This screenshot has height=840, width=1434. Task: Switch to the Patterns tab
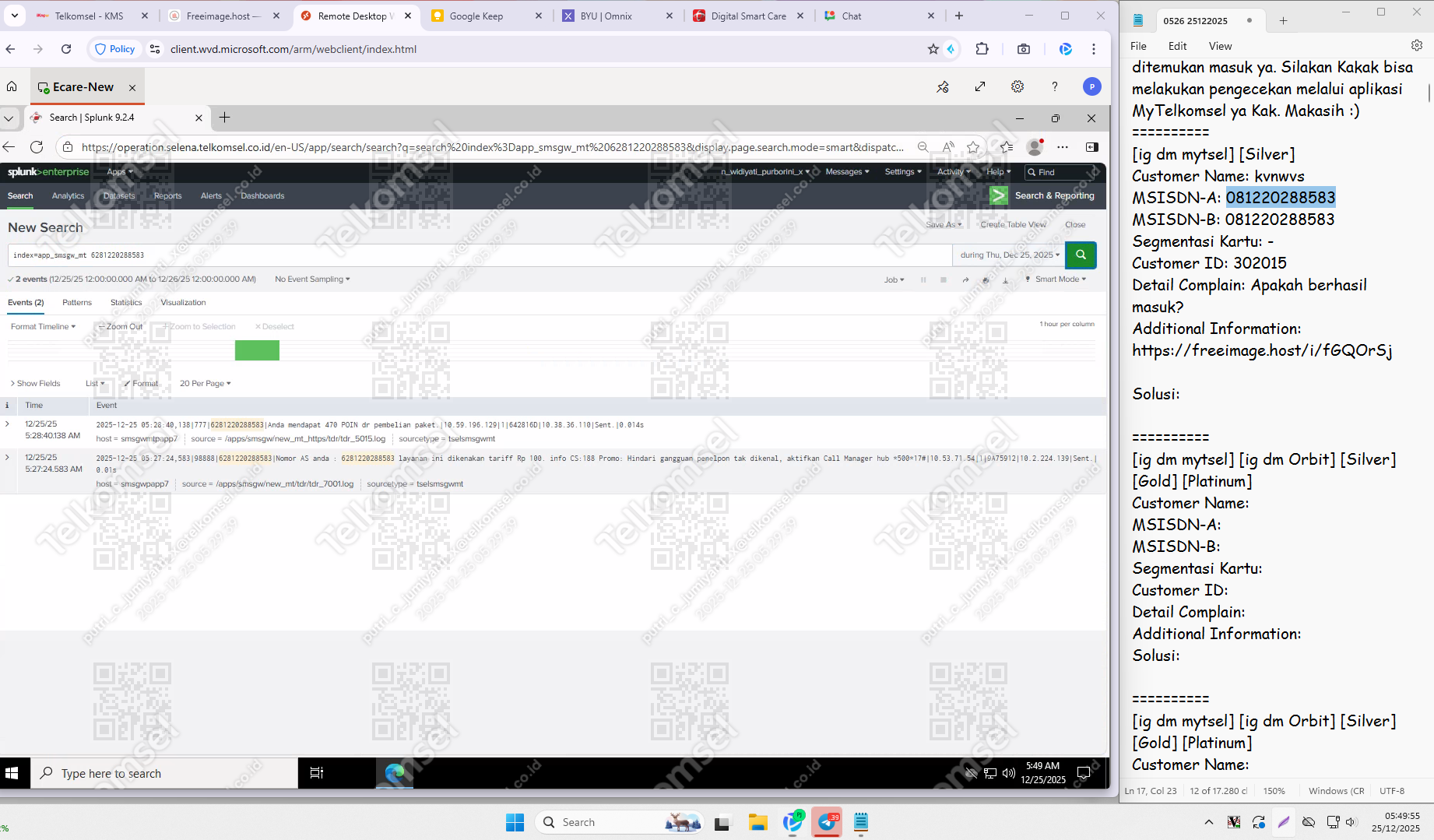[77, 303]
